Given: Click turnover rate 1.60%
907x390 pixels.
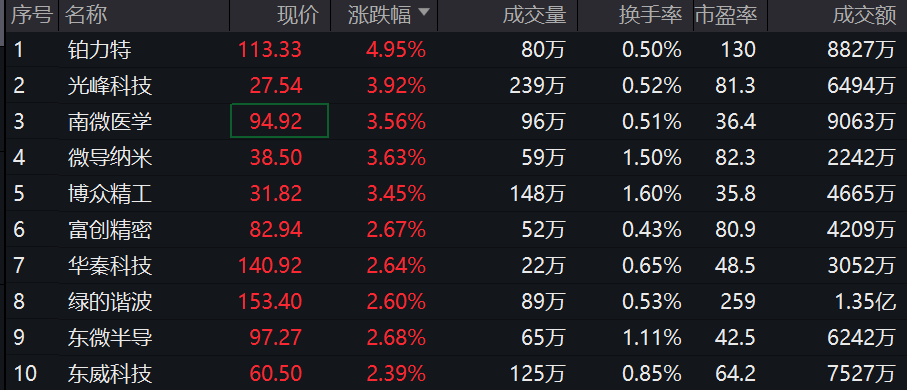Looking at the screenshot, I should [x=652, y=193].
